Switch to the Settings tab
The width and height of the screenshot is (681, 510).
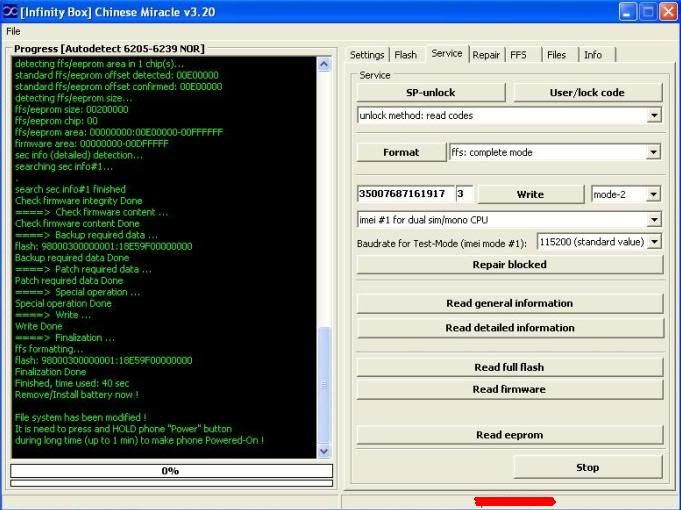coord(367,55)
